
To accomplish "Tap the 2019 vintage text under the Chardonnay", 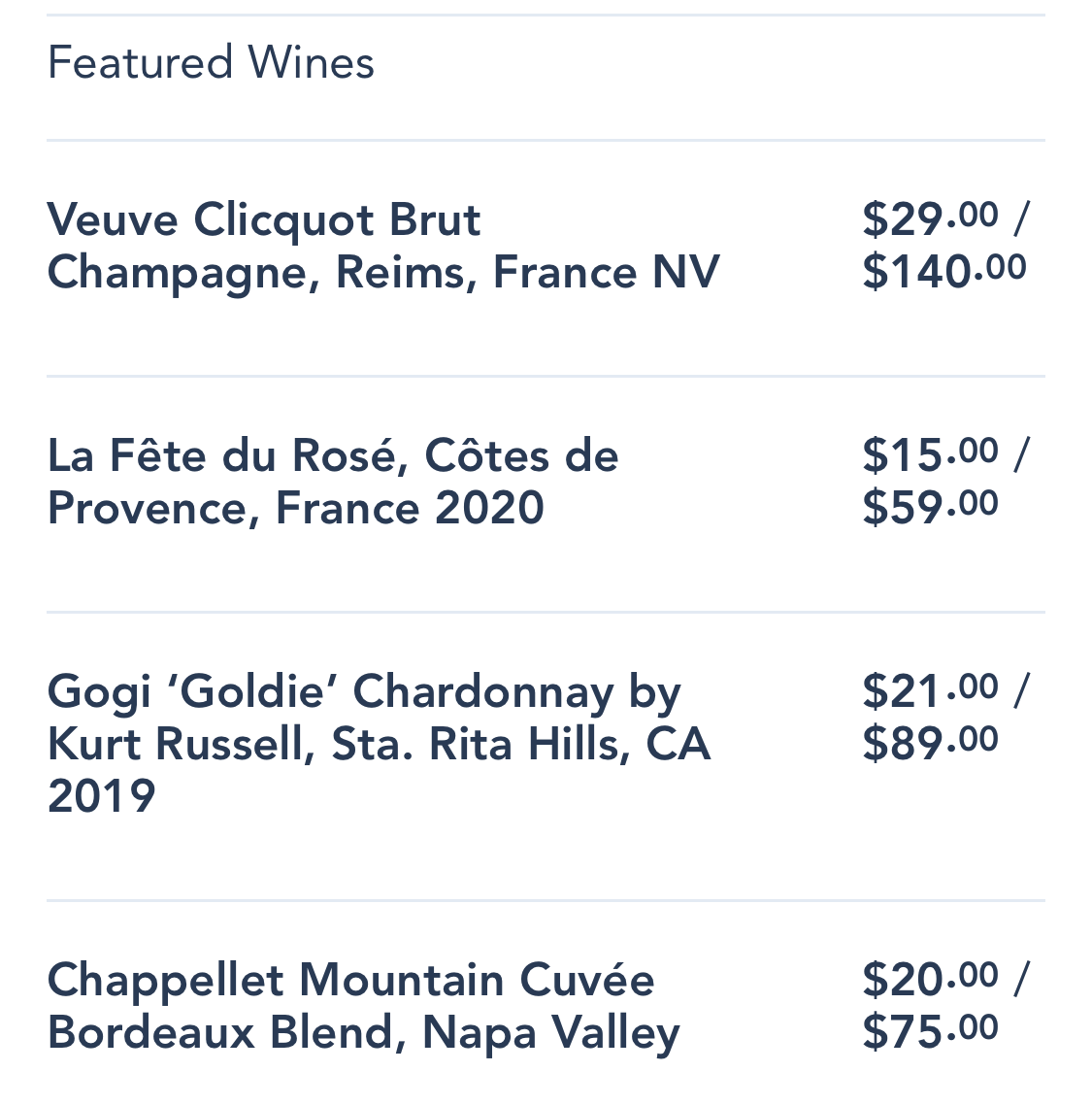I will tap(101, 796).
